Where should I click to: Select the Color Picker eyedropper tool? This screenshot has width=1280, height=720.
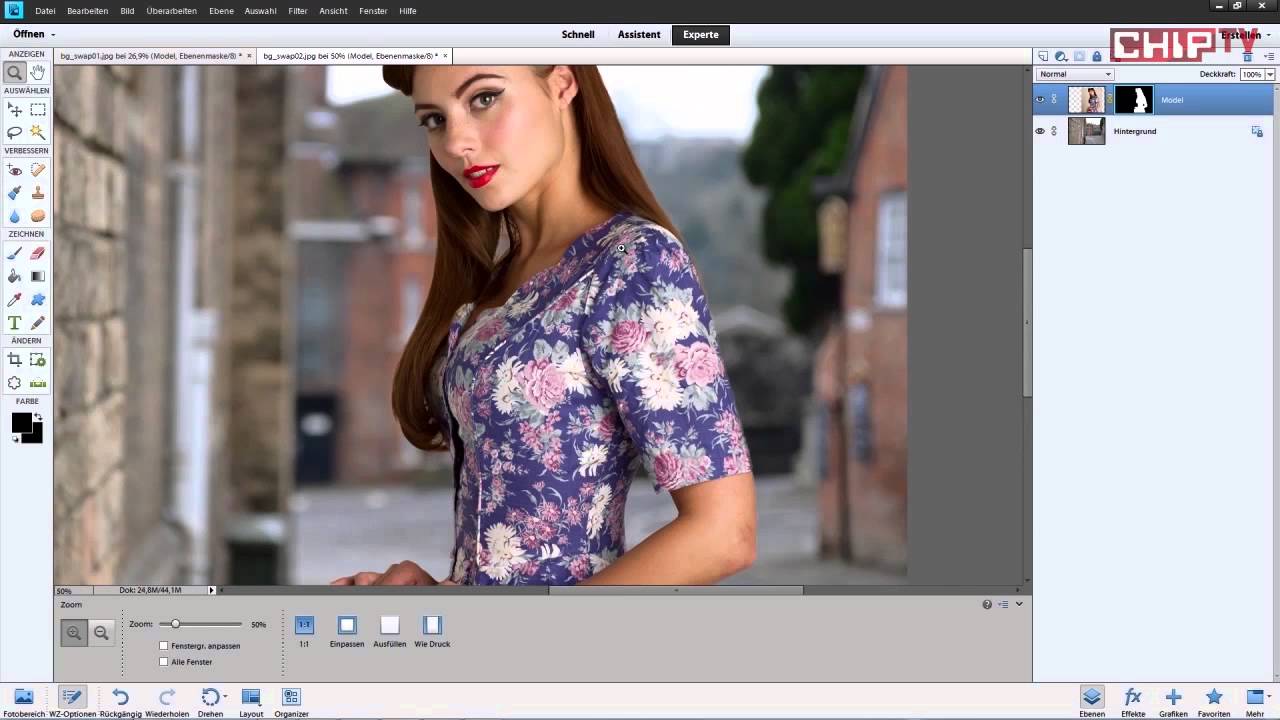(x=15, y=300)
